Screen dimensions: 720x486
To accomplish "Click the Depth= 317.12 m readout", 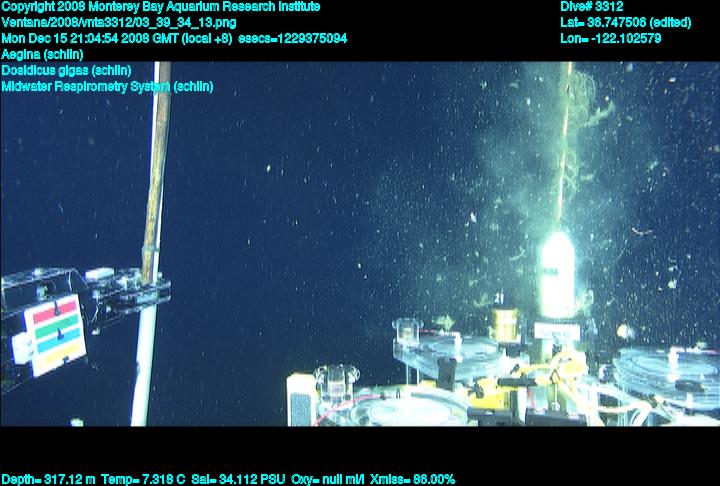I will [x=47, y=479].
